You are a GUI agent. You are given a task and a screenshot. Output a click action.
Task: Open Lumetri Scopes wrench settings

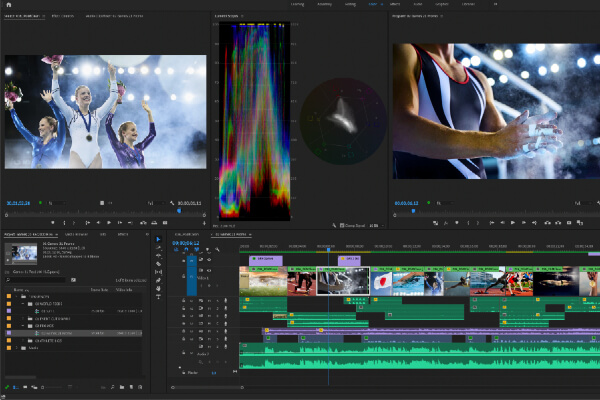pyautogui.click(x=334, y=225)
